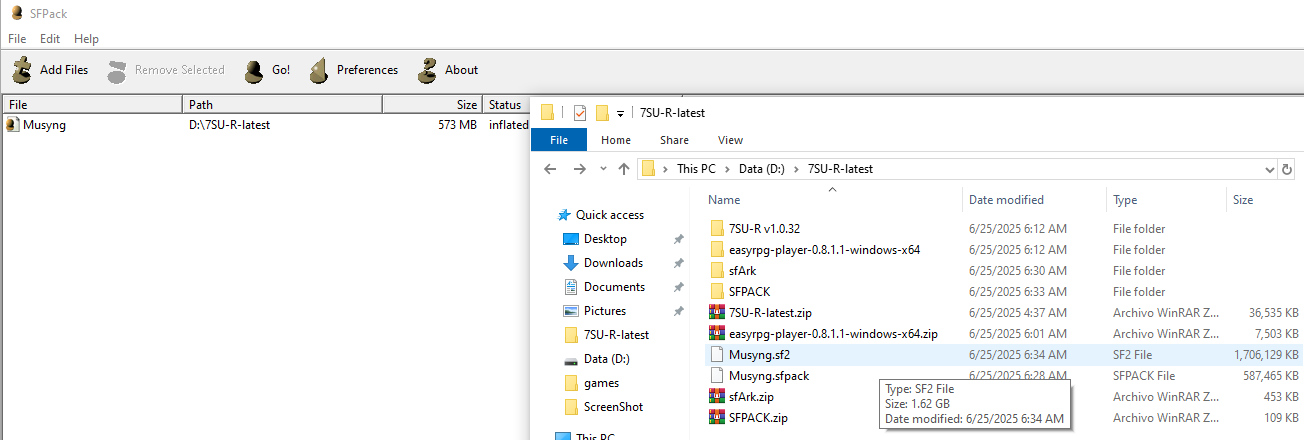Open Customize Quick Access Toolbar dropdown
Image resolution: width=1304 pixels, height=440 pixels.
coord(620,113)
